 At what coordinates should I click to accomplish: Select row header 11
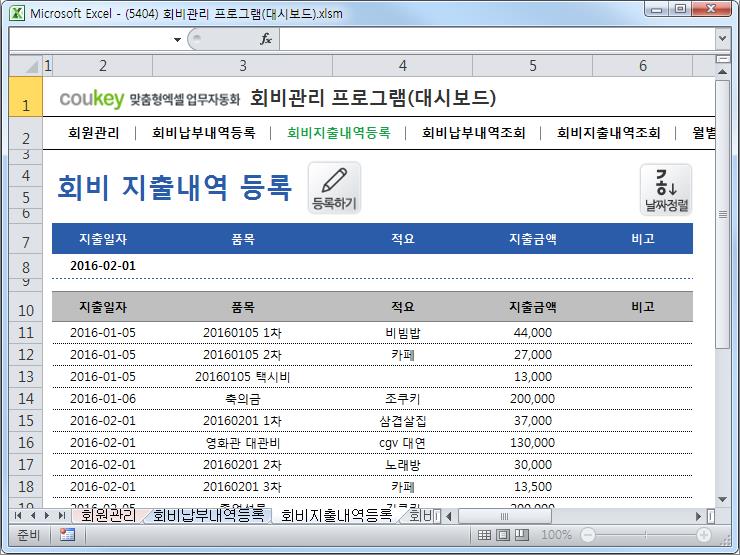pos(26,333)
